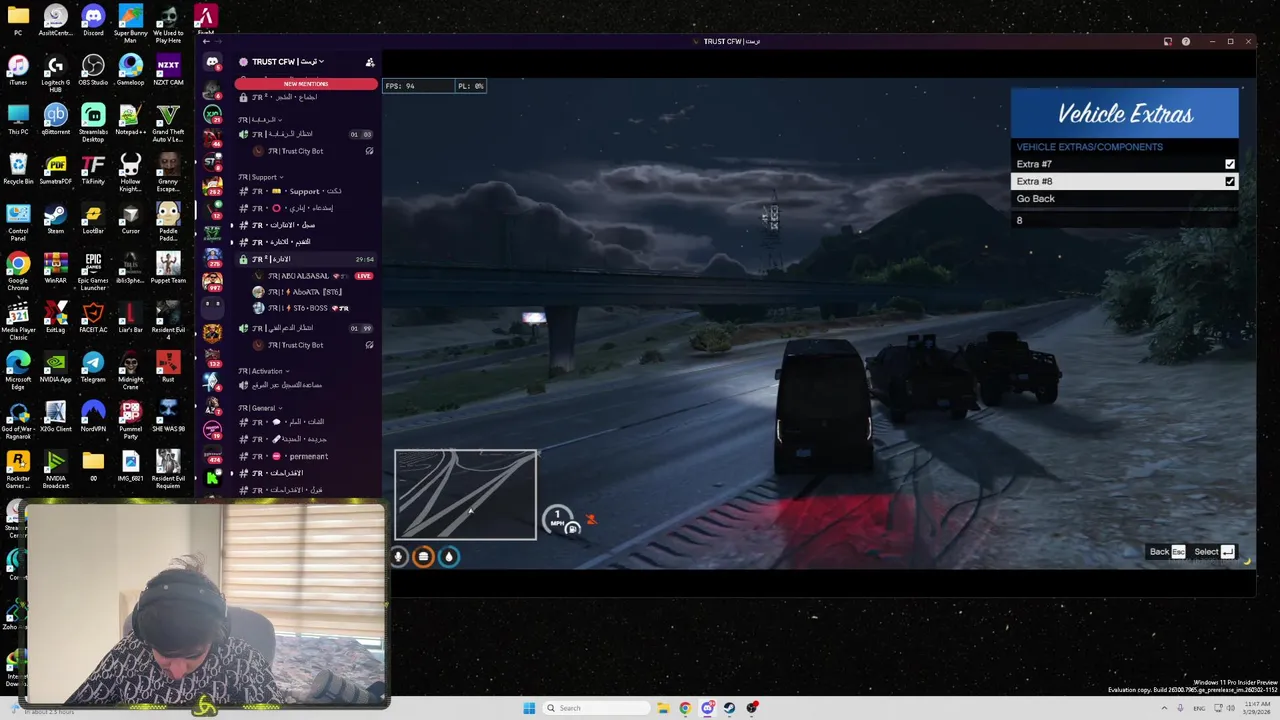
Task: Click ENG language indicator in tray
Action: pyautogui.click(x=1199, y=708)
